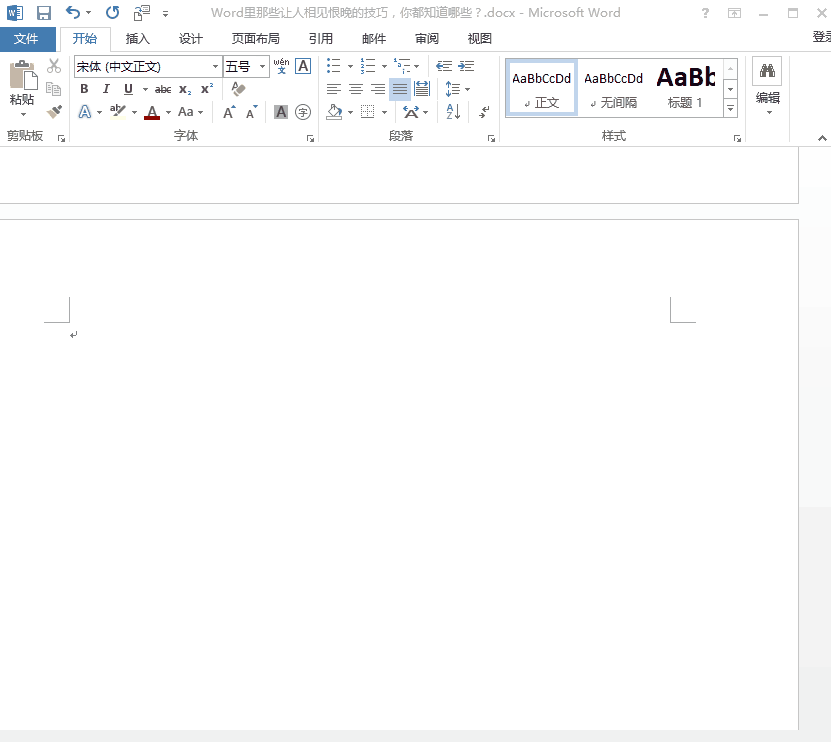
Task: Select the Format Painter brush
Action: click(x=54, y=111)
